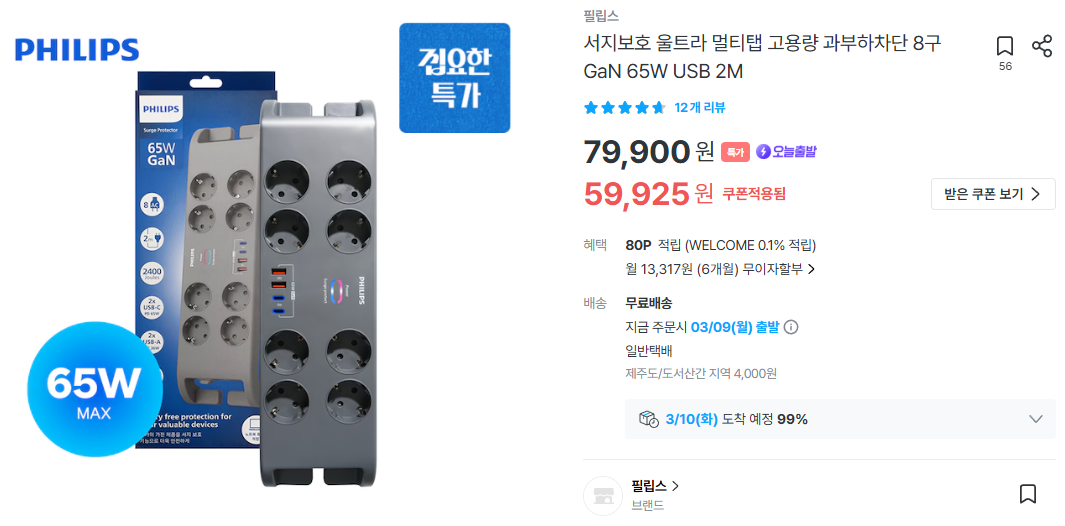This screenshot has height=526, width=1065.
Task: Click the info icon beside 출발 date
Action: [x=791, y=327]
